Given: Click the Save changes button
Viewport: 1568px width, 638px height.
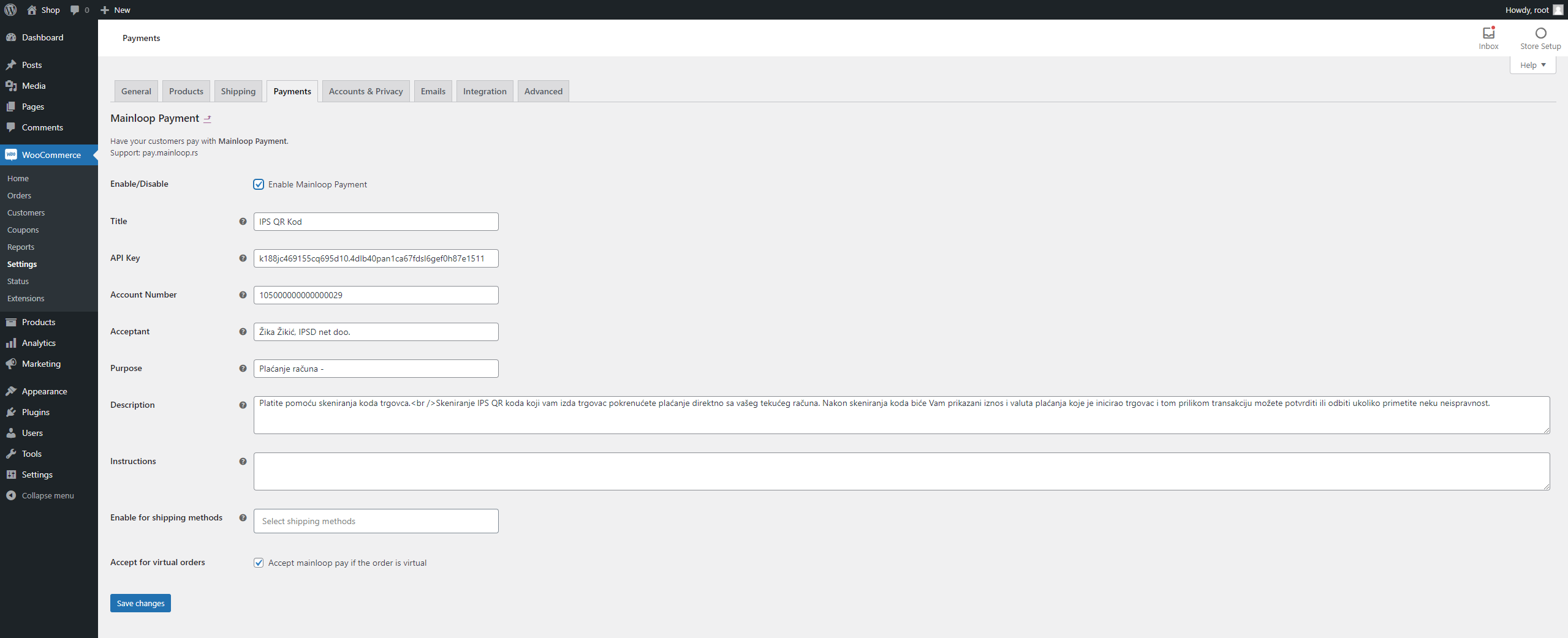Looking at the screenshot, I should tap(140, 602).
